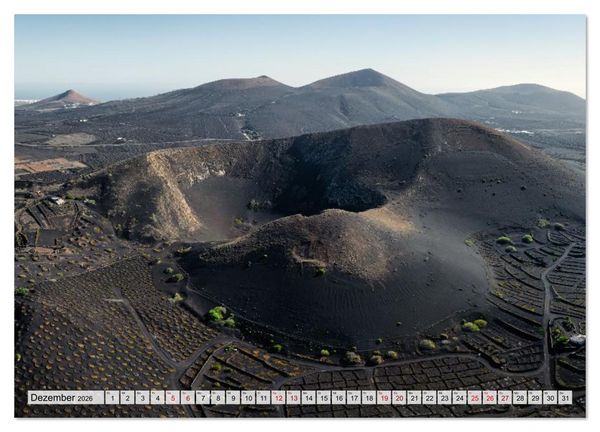Choose day 20 on the strip
This screenshot has width=600, height=432.
coord(399,398)
